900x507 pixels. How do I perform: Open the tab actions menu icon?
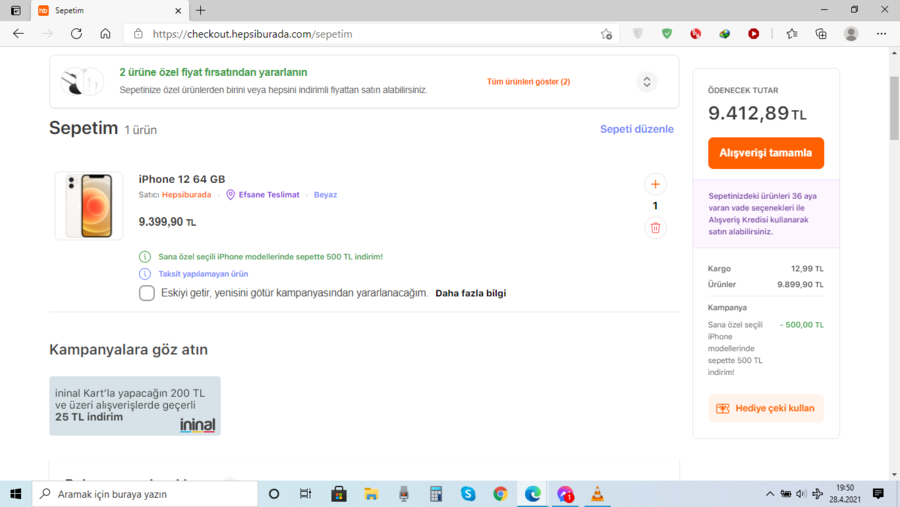coord(15,10)
